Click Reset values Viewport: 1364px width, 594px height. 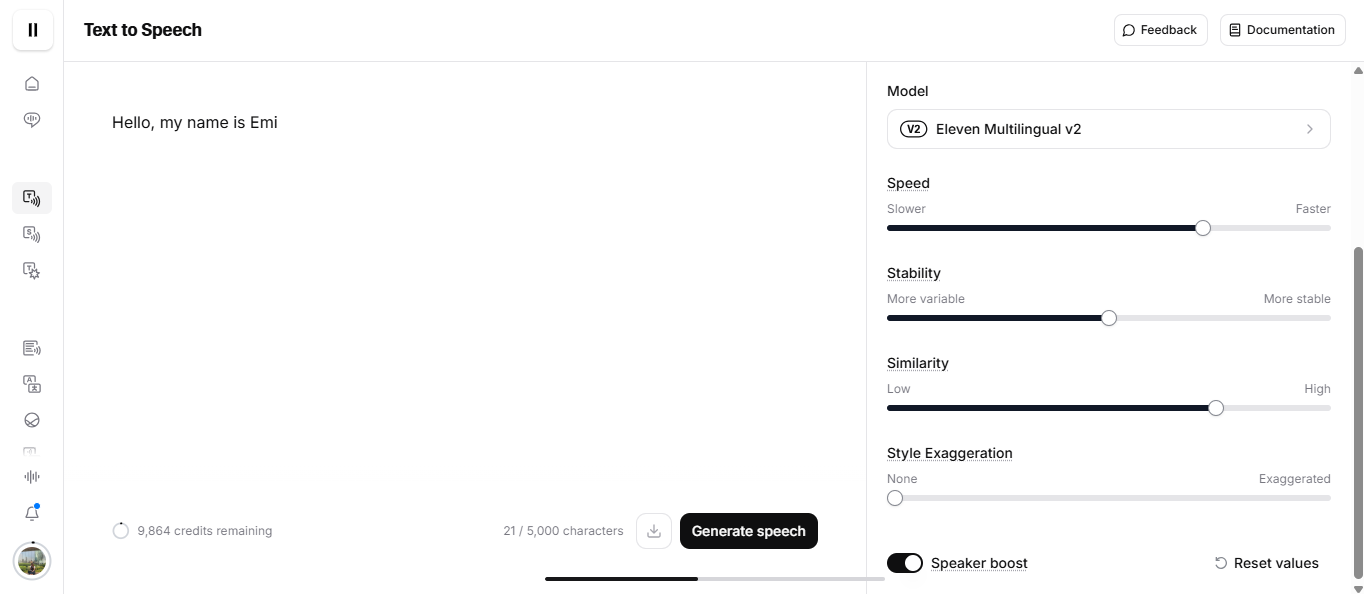[1266, 563]
